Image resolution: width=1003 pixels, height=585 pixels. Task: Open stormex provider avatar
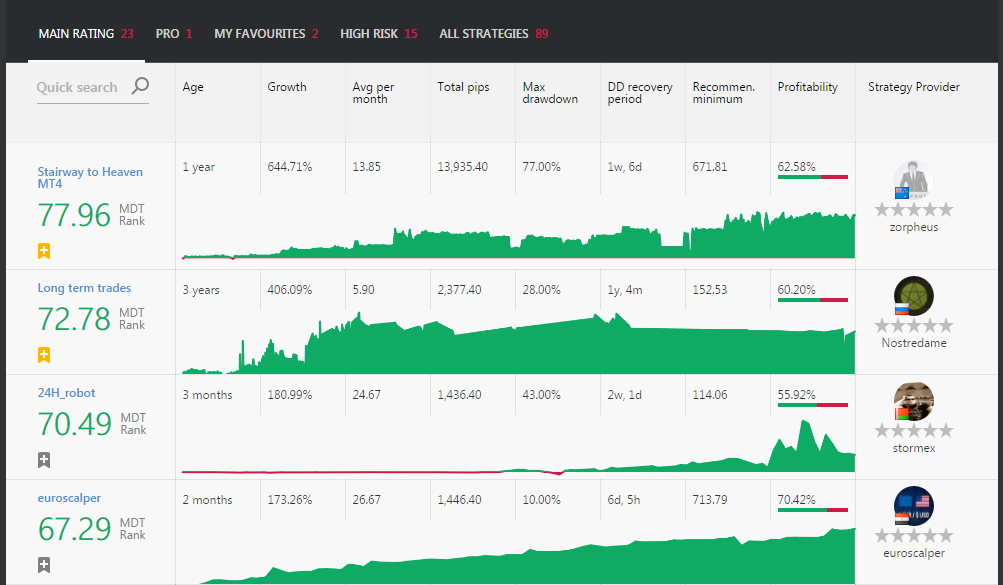tap(913, 402)
